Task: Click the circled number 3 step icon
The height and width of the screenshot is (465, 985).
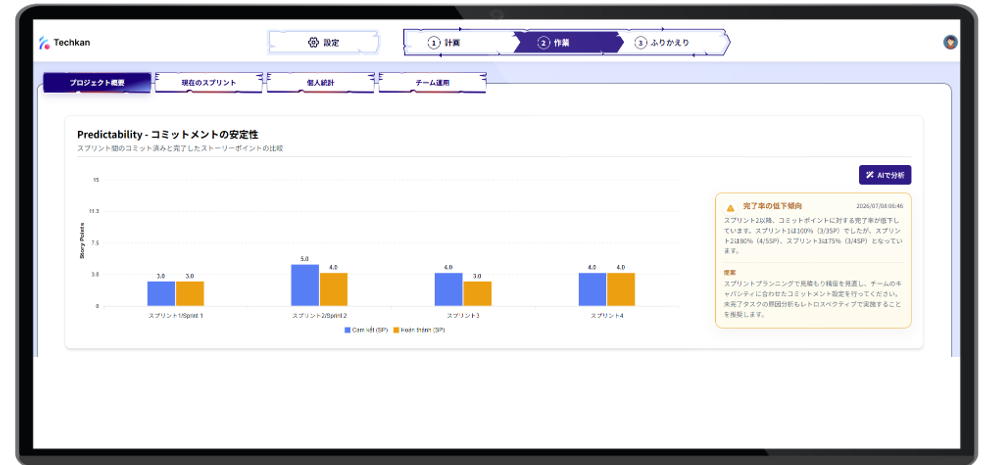Action: pos(640,43)
